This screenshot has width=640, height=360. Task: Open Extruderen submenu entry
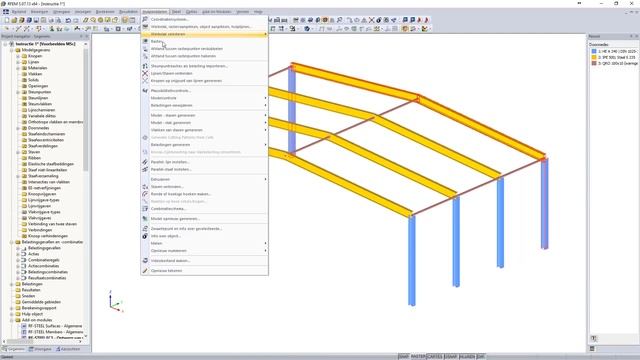(x=204, y=179)
